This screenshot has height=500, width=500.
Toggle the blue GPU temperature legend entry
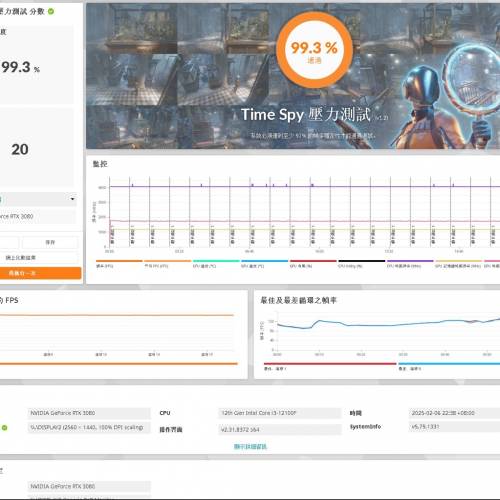tap(265, 263)
